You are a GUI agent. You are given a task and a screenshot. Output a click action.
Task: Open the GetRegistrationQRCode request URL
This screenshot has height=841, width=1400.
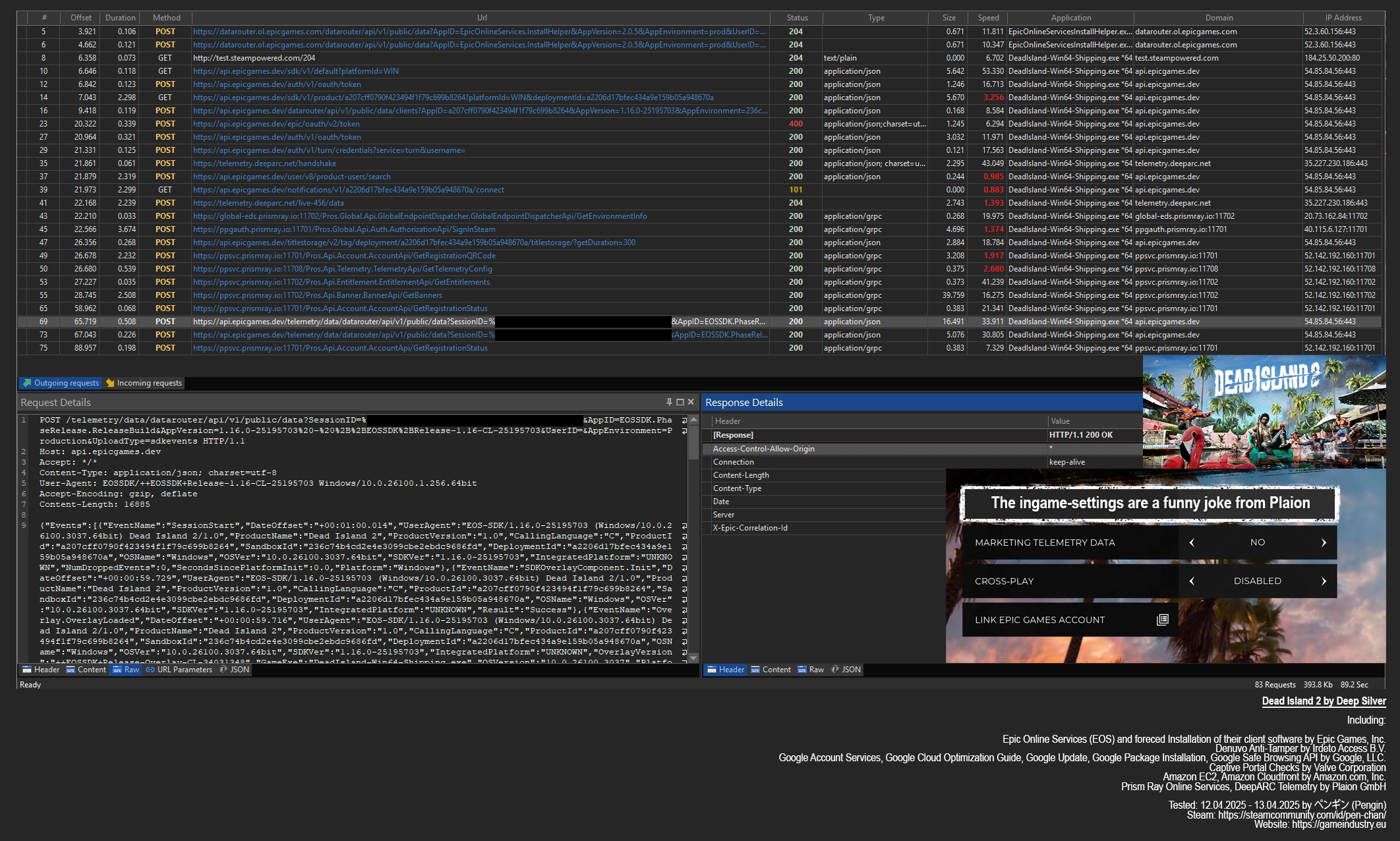pos(344,256)
